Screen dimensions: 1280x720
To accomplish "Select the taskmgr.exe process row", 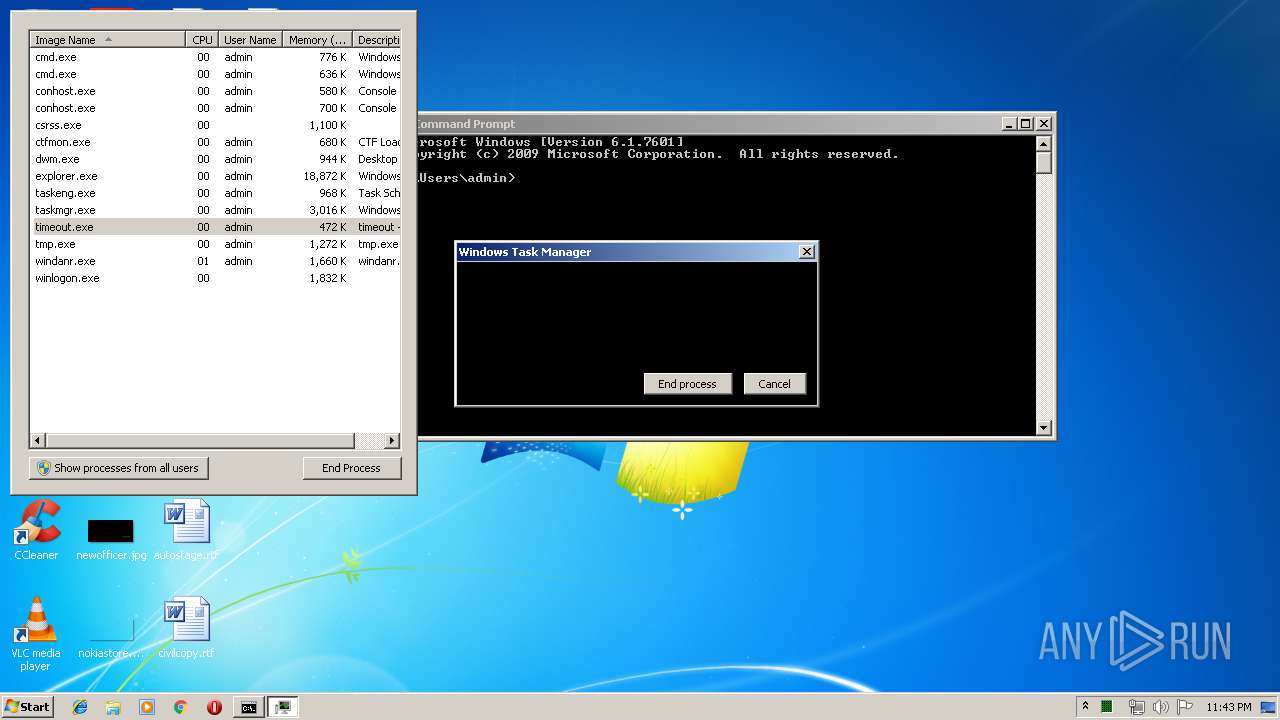I will pyautogui.click(x=215, y=210).
